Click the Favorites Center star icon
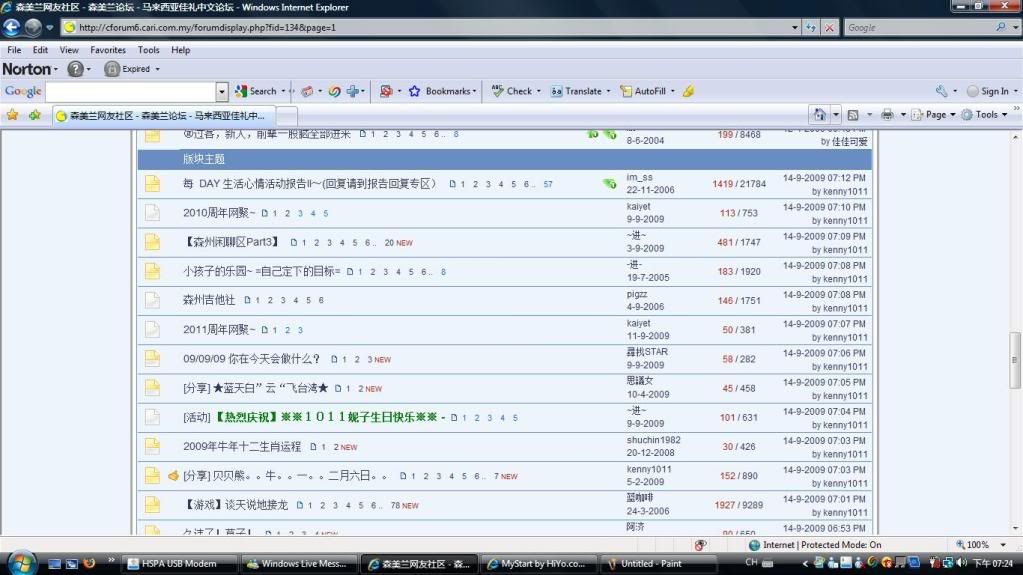Viewport: 1023px width, 575px height. (x=12, y=114)
